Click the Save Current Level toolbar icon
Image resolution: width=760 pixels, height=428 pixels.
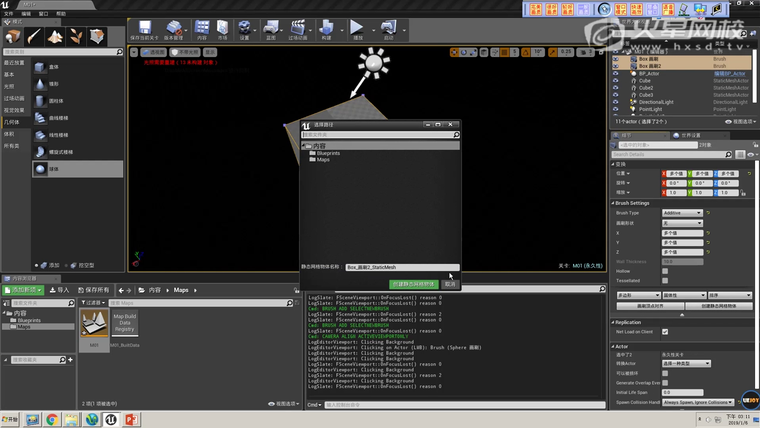pyautogui.click(x=146, y=28)
